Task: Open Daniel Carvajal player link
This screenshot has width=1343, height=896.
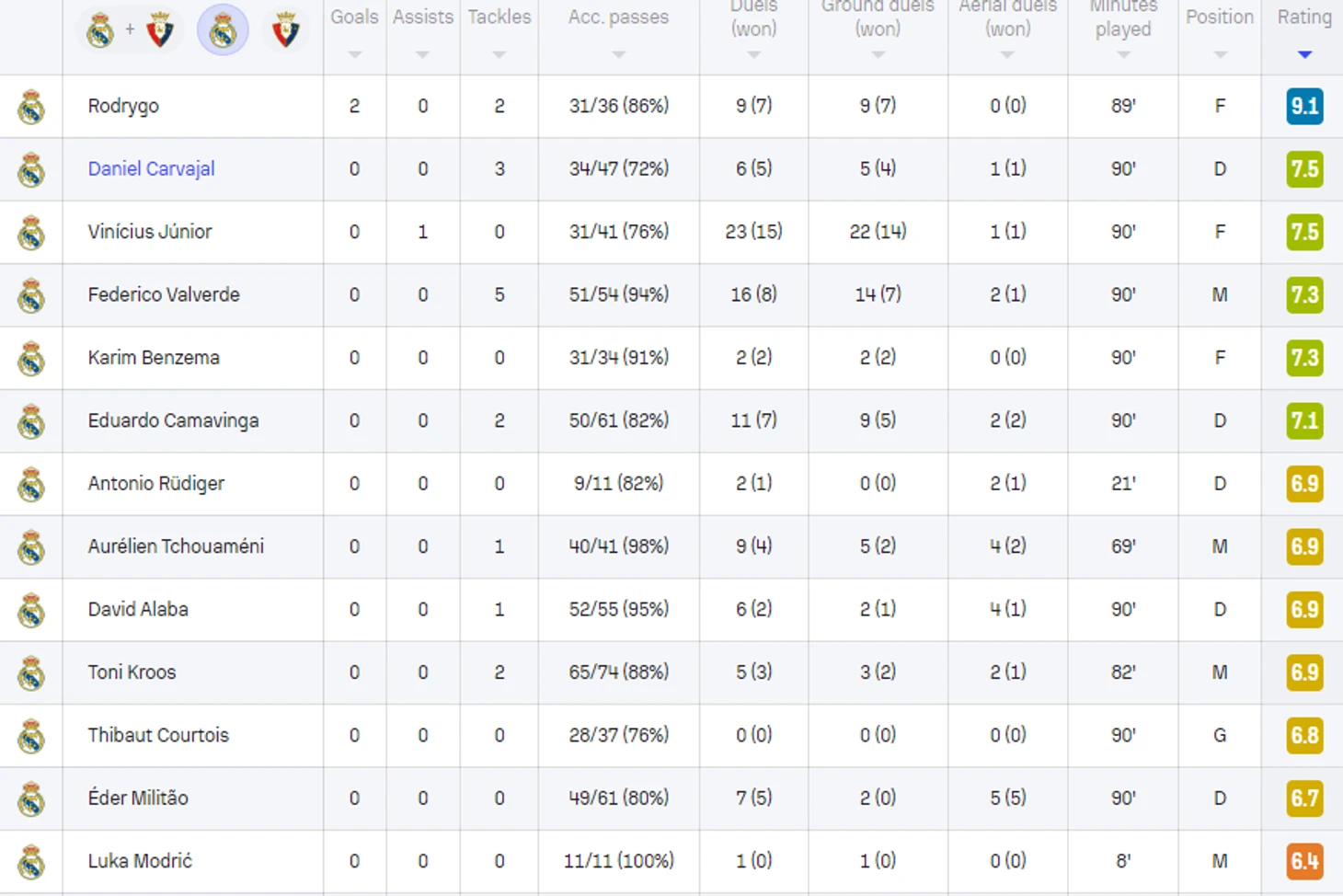Action: tap(151, 169)
